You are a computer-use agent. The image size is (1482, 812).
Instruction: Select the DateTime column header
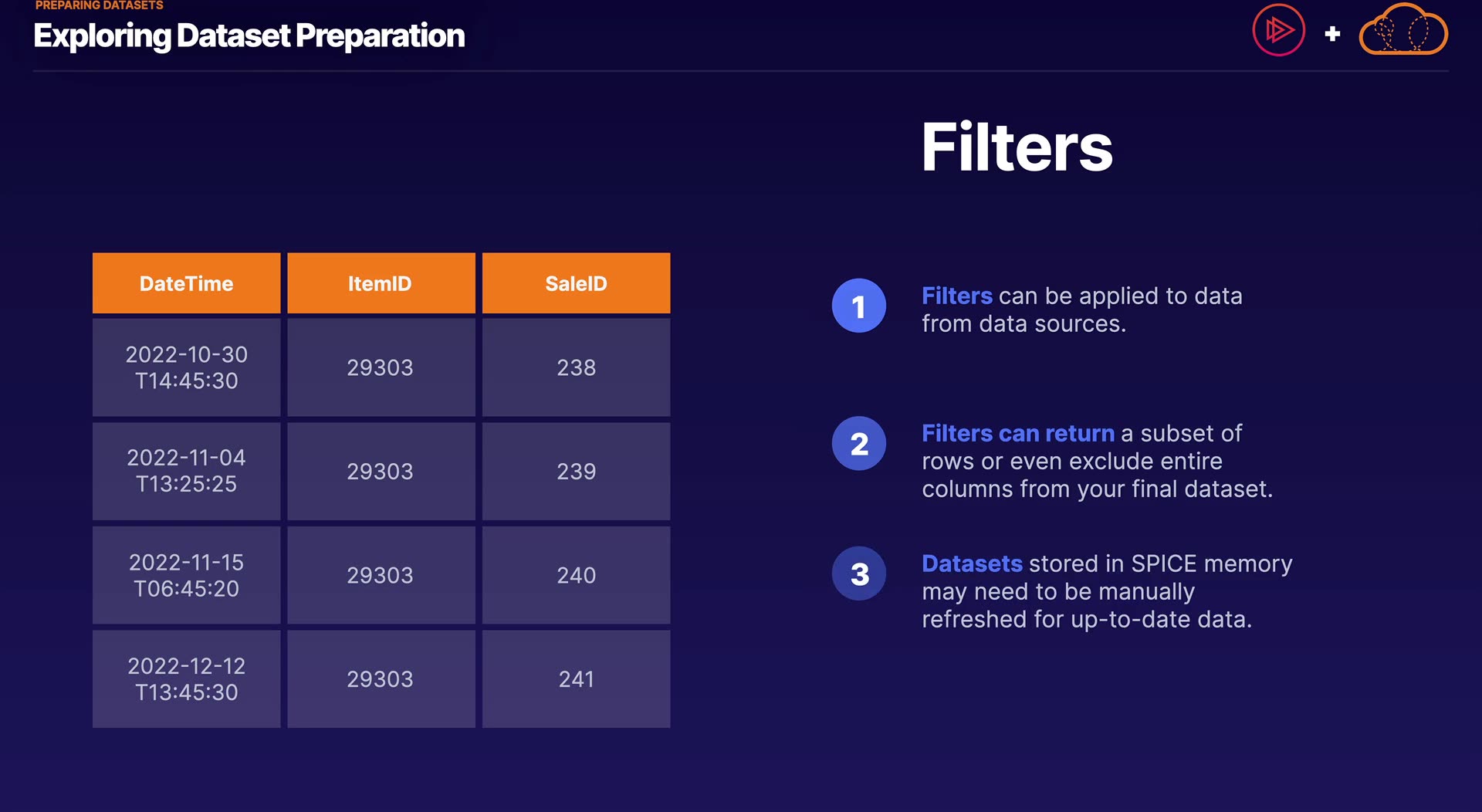pos(186,283)
